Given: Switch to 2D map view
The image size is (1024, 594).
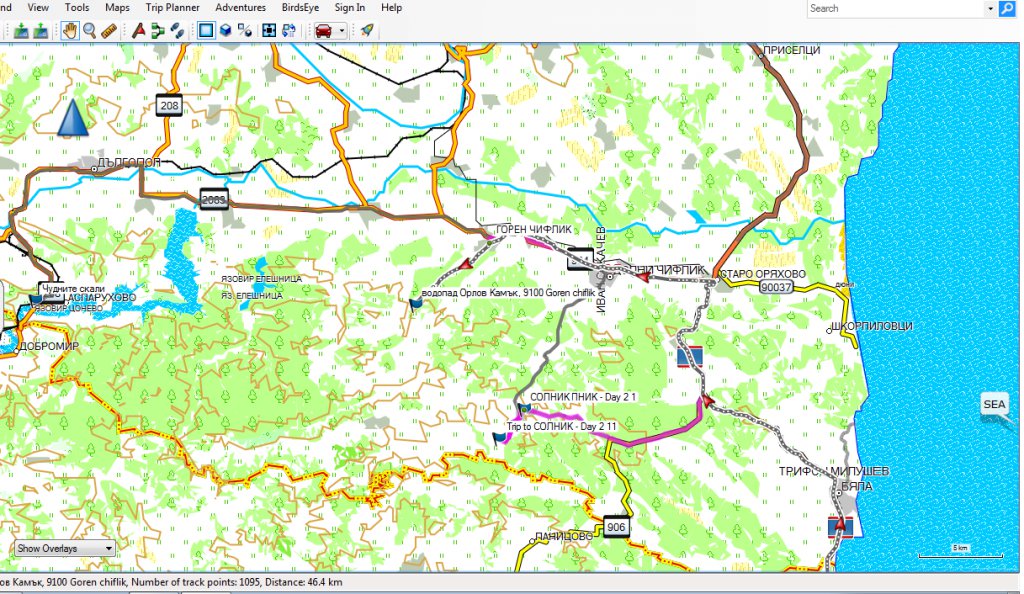Looking at the screenshot, I should 206,30.
